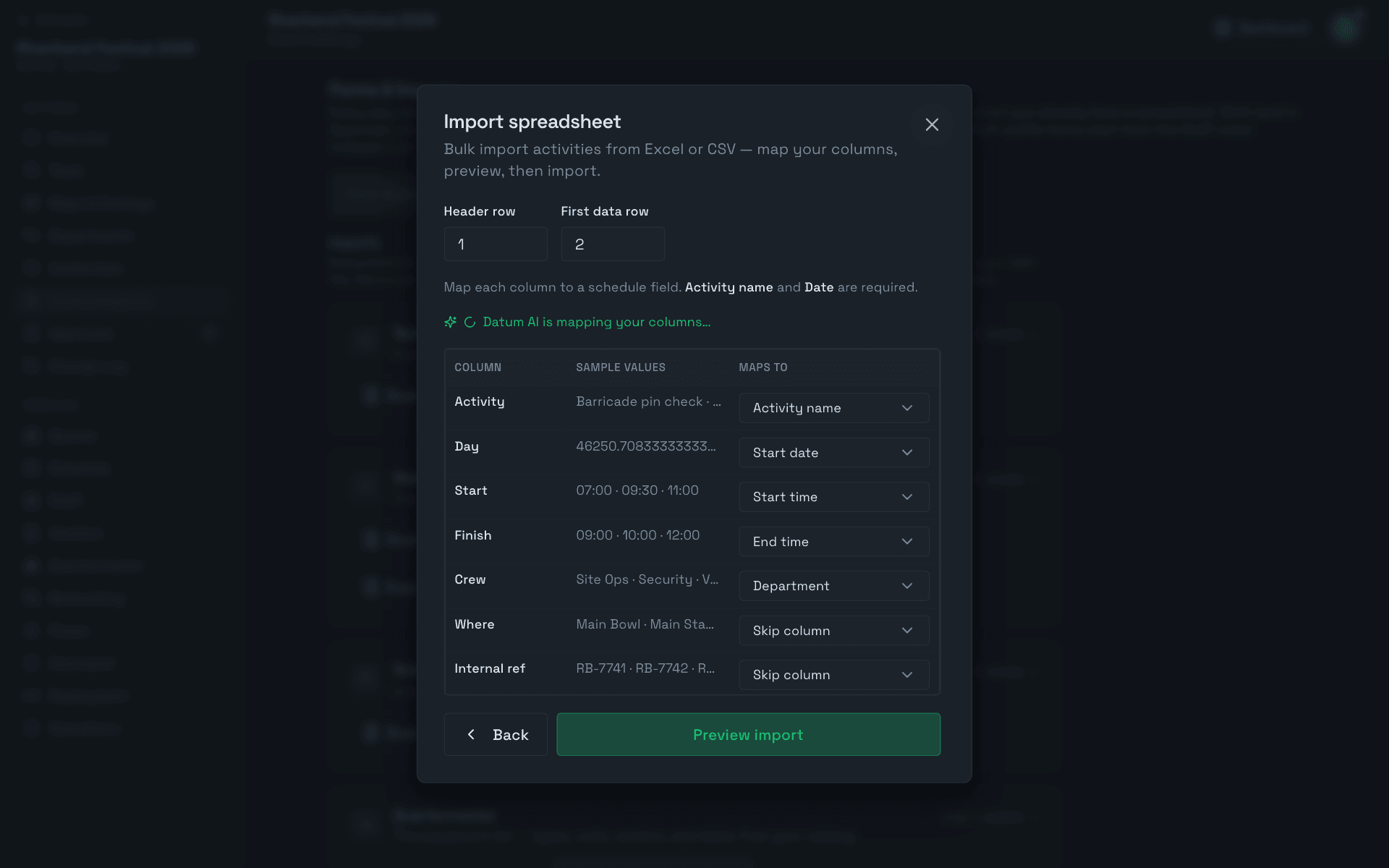Click the MAPS TO column header
The image size is (1389, 868).
[x=763, y=367]
